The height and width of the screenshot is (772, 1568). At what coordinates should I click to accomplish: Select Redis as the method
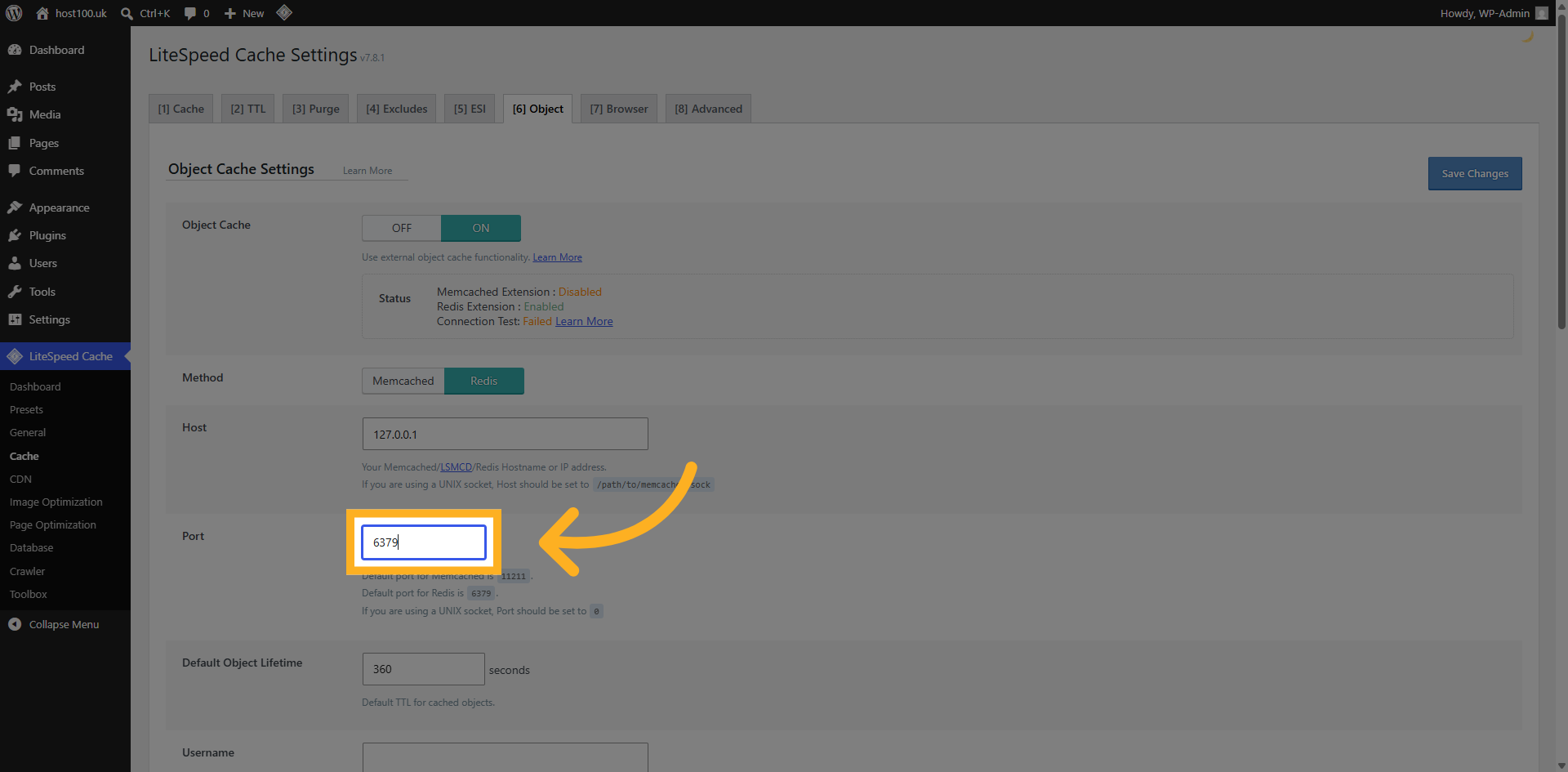(484, 381)
